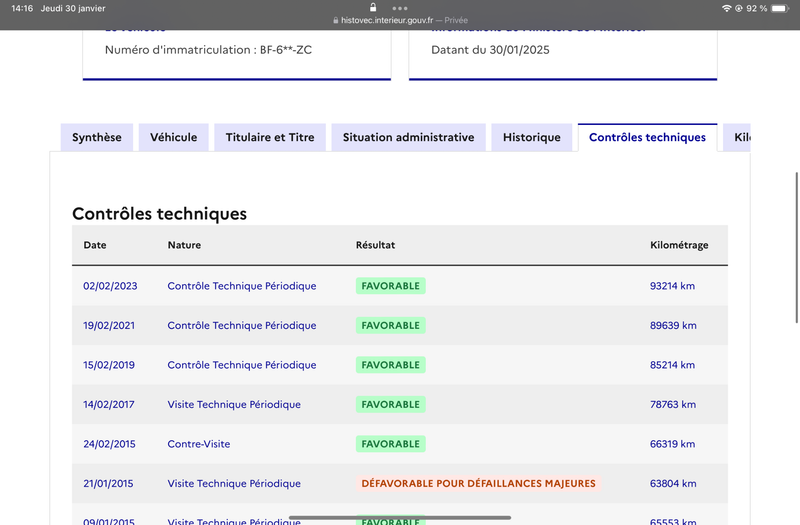Click the 63804 km value
The width and height of the screenshot is (800, 525).
click(673, 484)
